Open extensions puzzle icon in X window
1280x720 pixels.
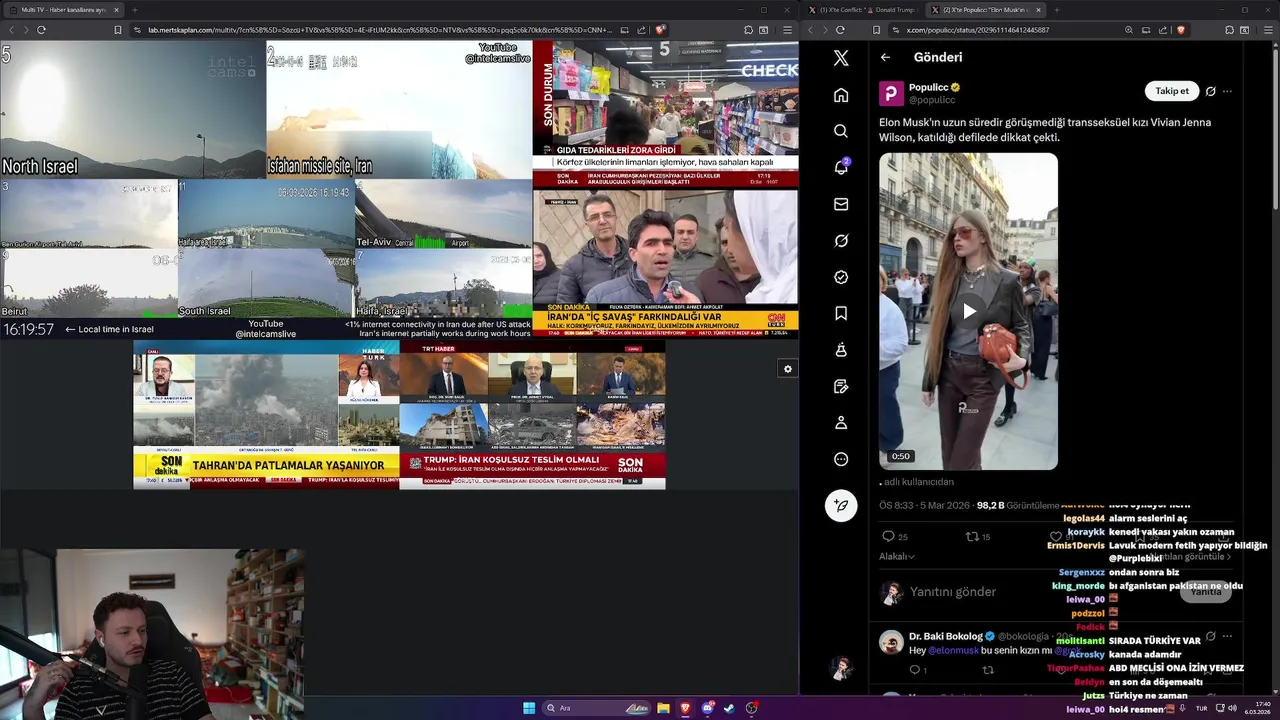point(1230,30)
